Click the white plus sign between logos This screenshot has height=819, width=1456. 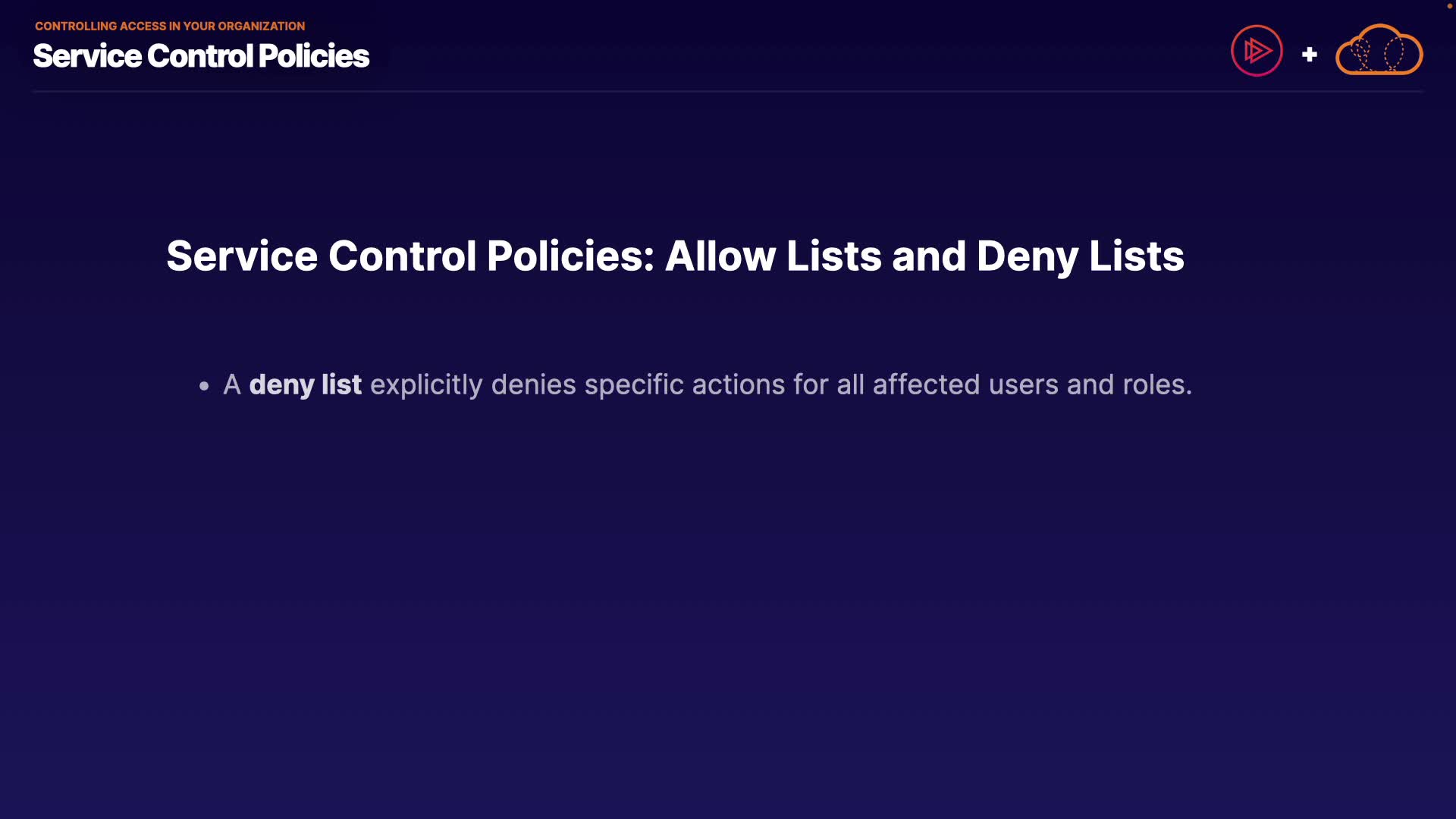point(1309,55)
